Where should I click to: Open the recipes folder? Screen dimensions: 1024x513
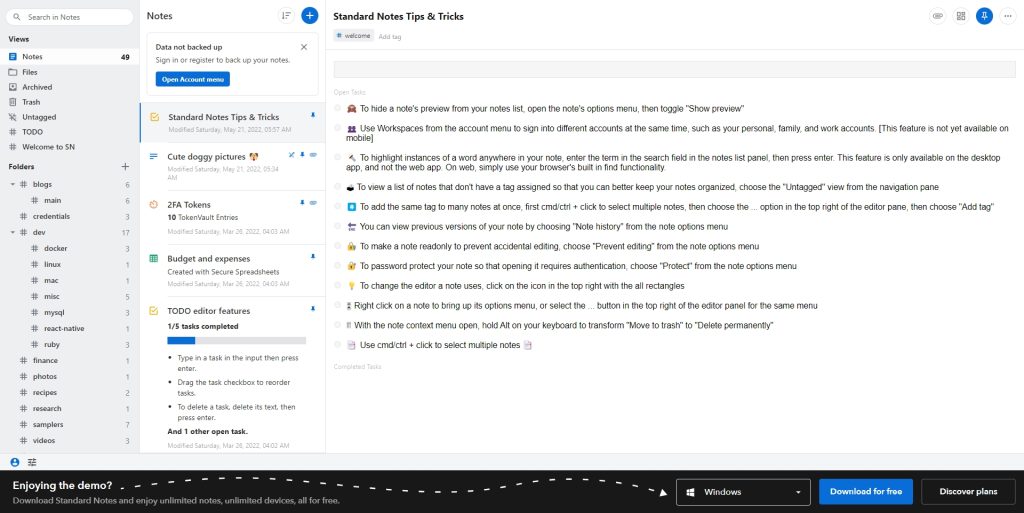69,392
